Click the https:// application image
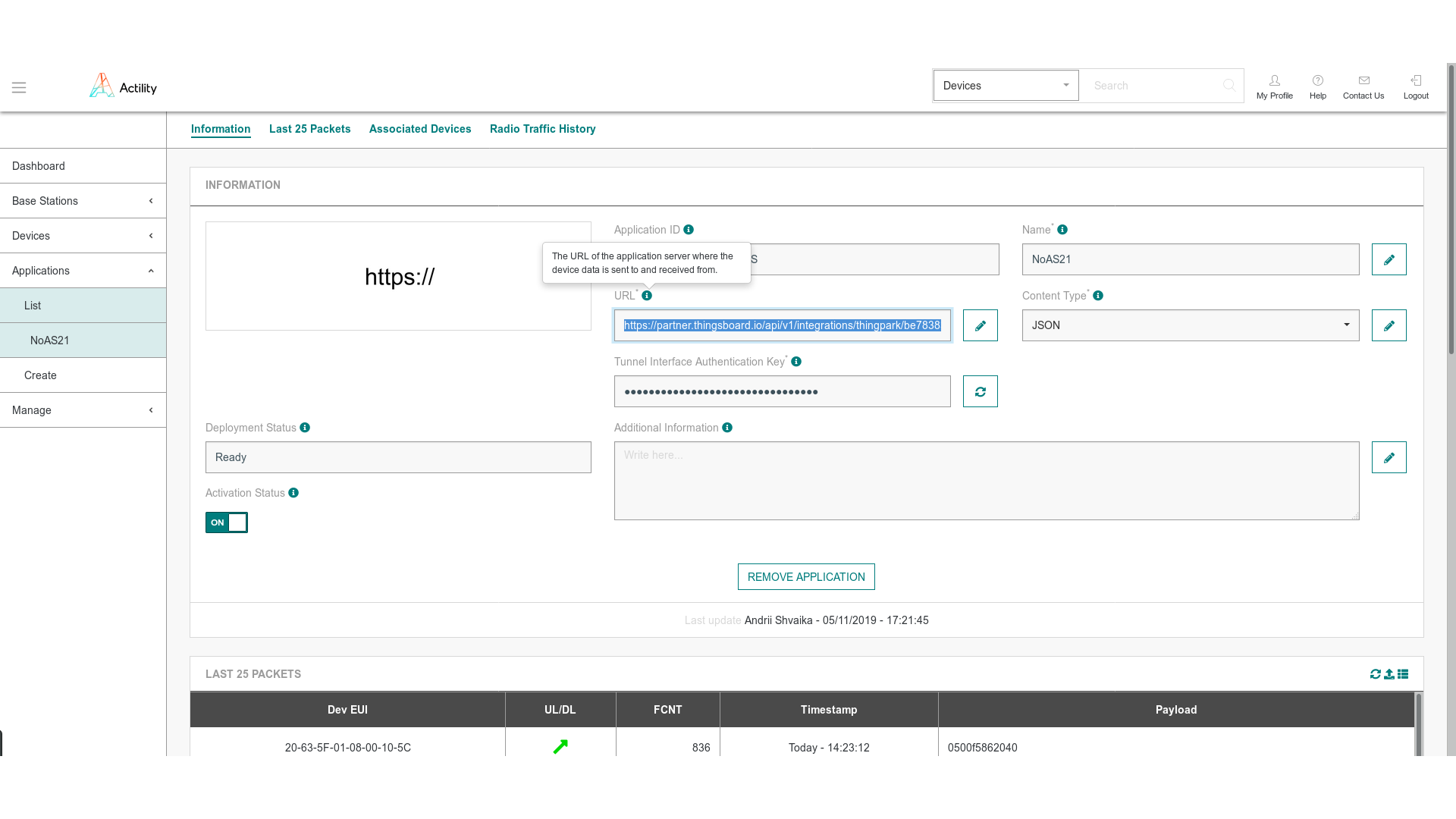This screenshot has height=819, width=1456. tap(398, 276)
